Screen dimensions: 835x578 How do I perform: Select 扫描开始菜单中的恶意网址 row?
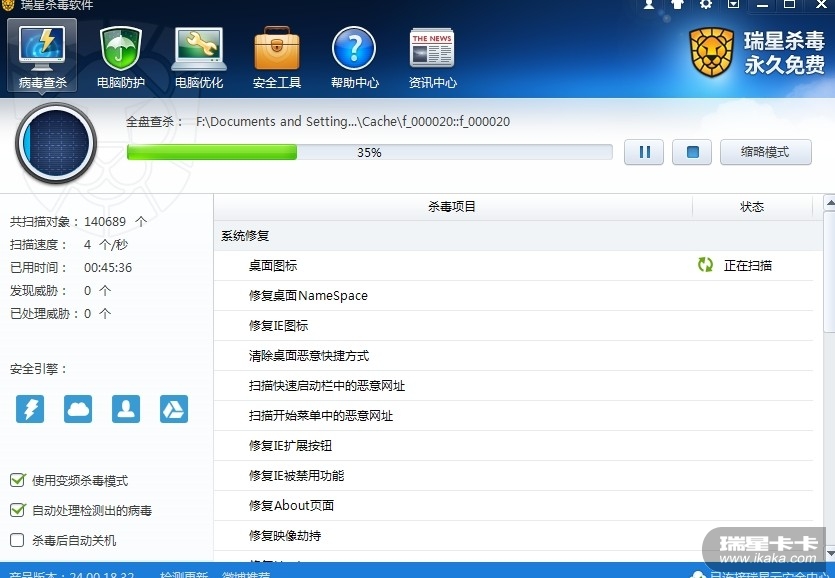[x=513, y=416]
